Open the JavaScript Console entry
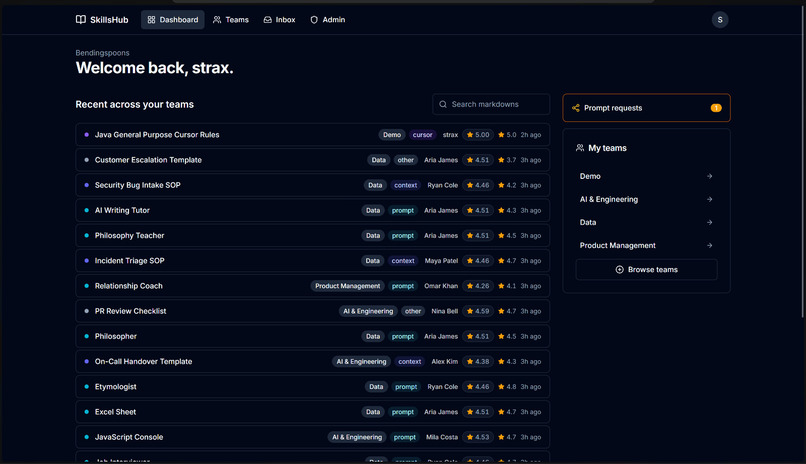This screenshot has width=806, height=464. coord(313,437)
